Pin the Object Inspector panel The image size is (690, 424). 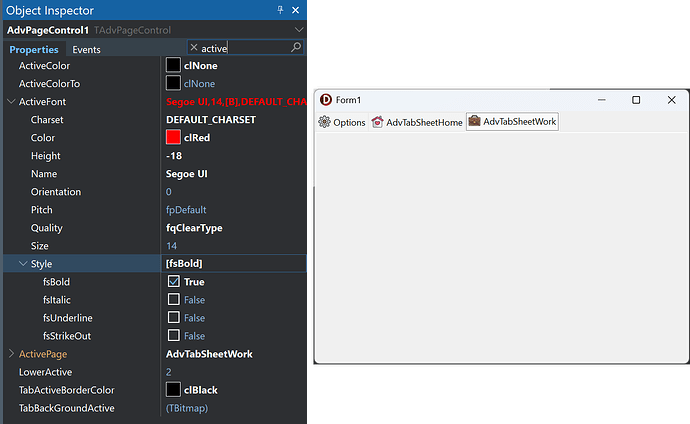click(x=279, y=9)
